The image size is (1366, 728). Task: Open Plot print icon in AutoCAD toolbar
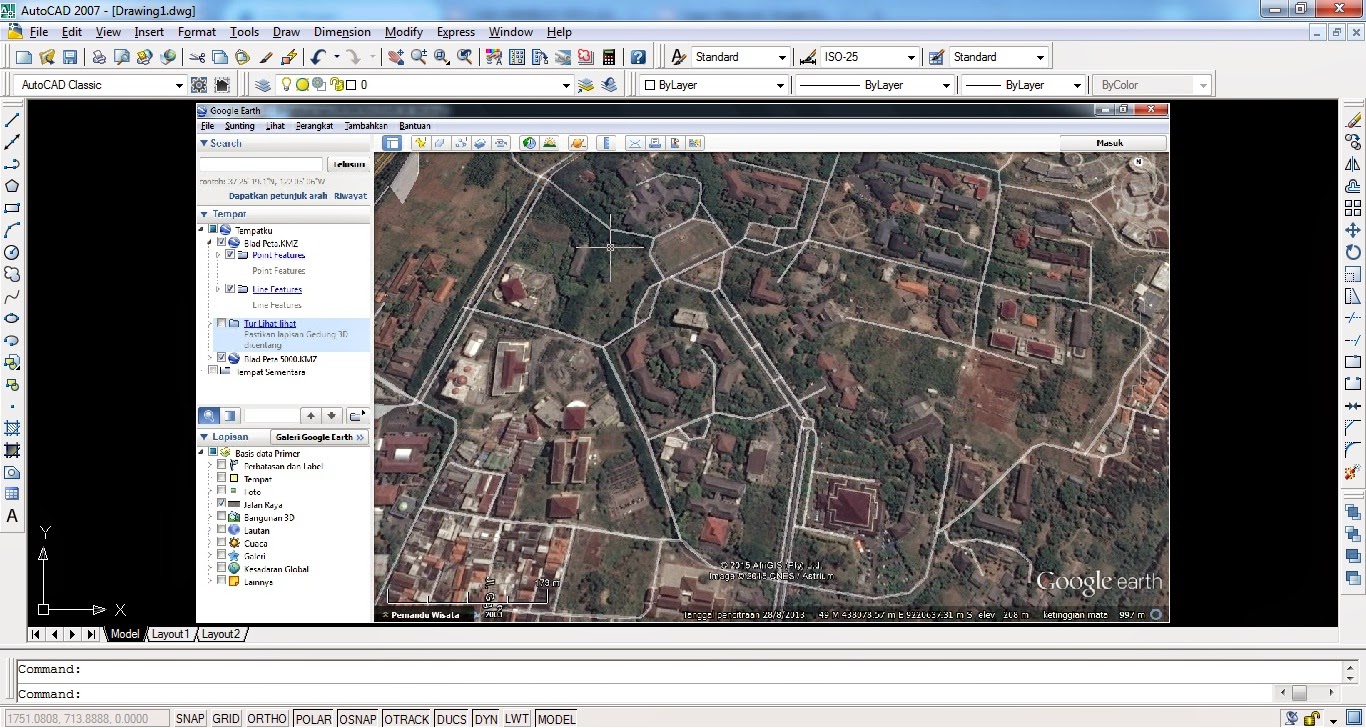click(99, 57)
